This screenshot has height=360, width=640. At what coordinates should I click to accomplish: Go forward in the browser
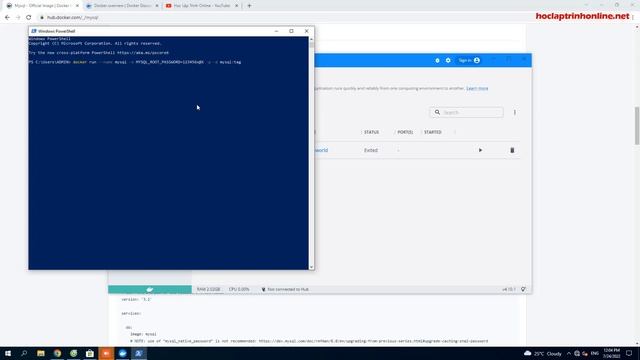point(18,18)
